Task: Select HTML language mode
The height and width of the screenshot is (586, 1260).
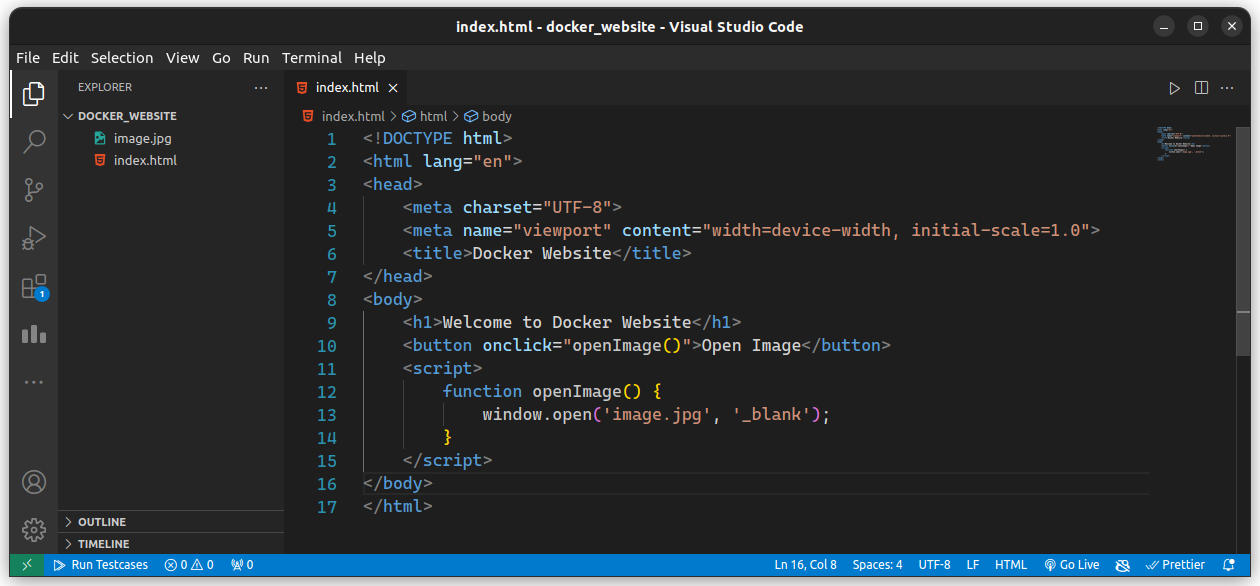Action: coord(1011,565)
